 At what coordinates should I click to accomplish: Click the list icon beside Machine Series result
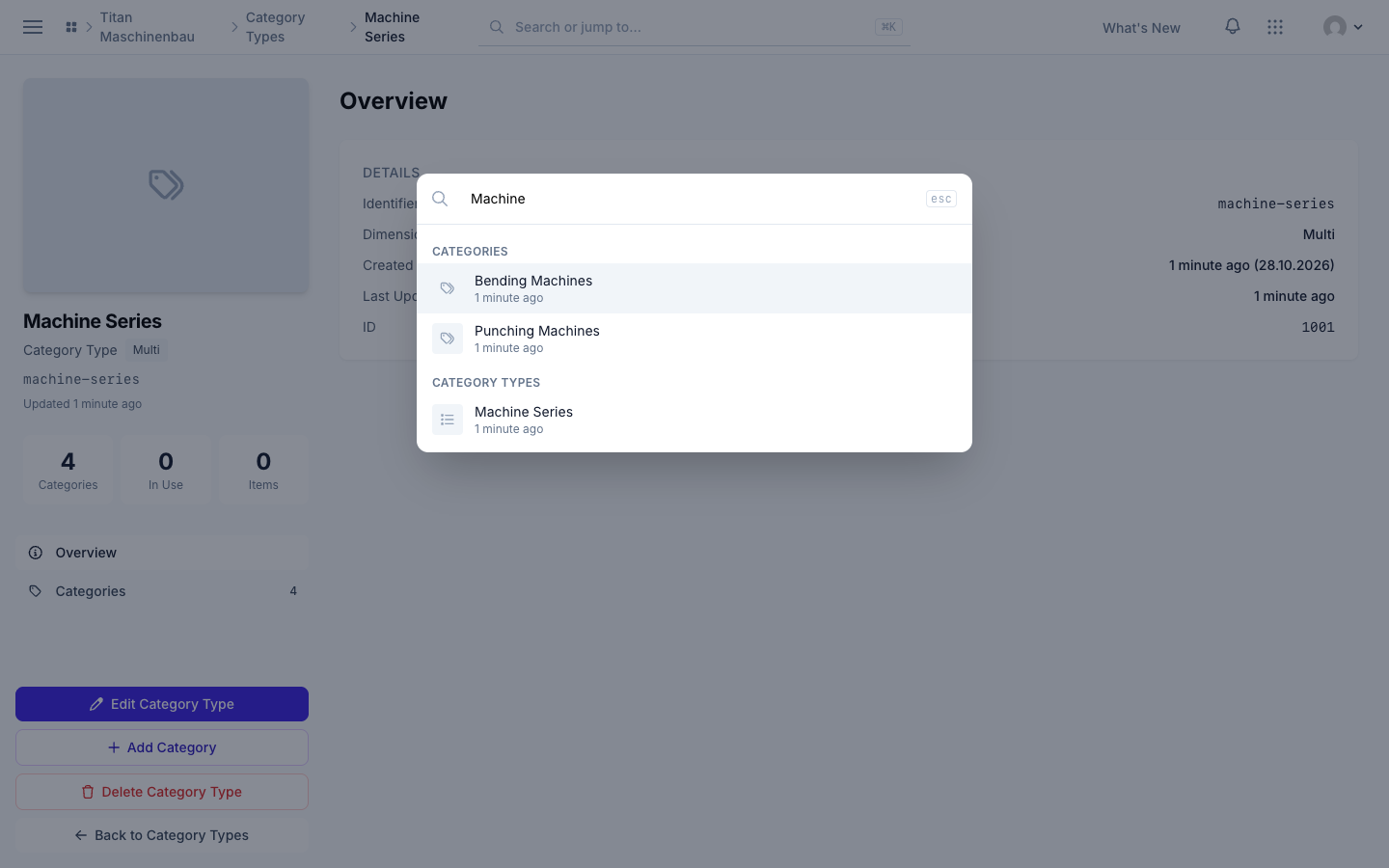tap(448, 420)
